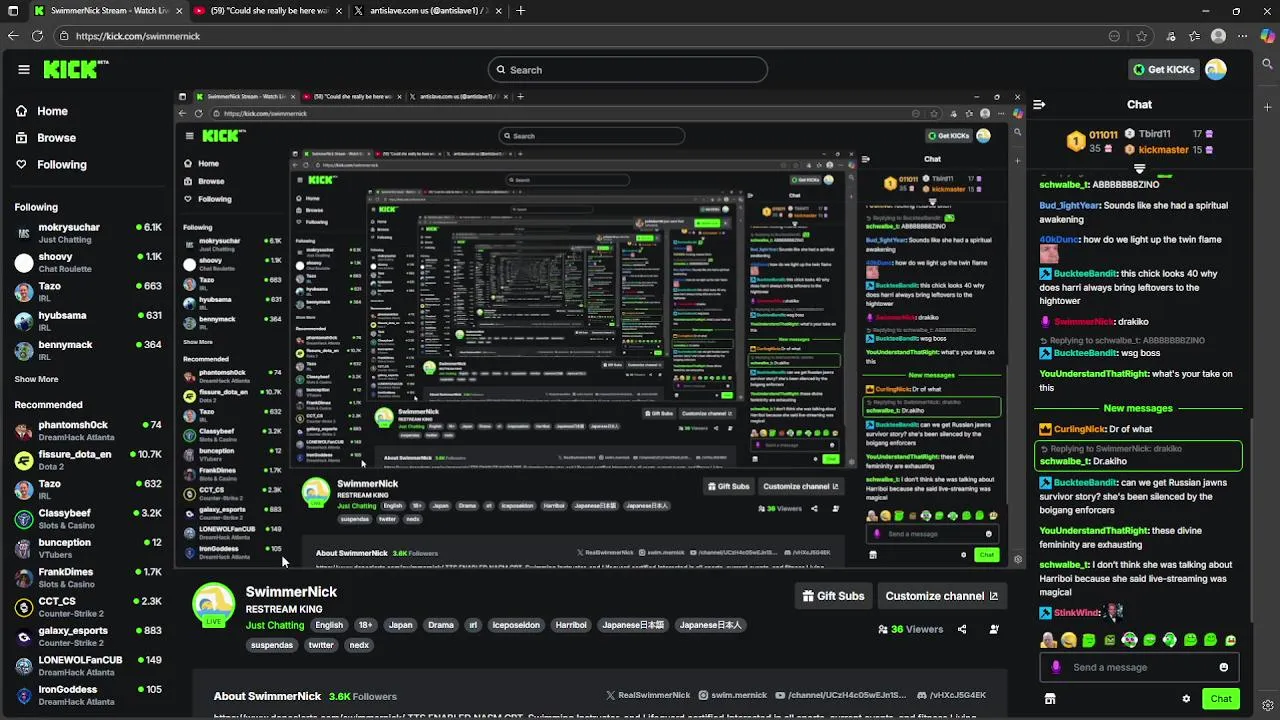Open Classybeef's Slots & Casino channel
The height and width of the screenshot is (720, 1280).
point(88,519)
